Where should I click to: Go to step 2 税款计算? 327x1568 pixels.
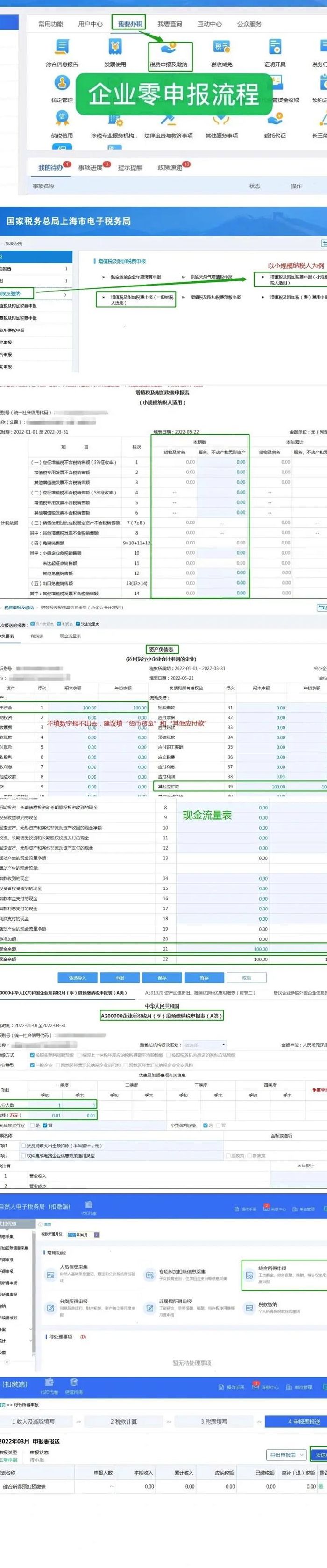[124, 1421]
